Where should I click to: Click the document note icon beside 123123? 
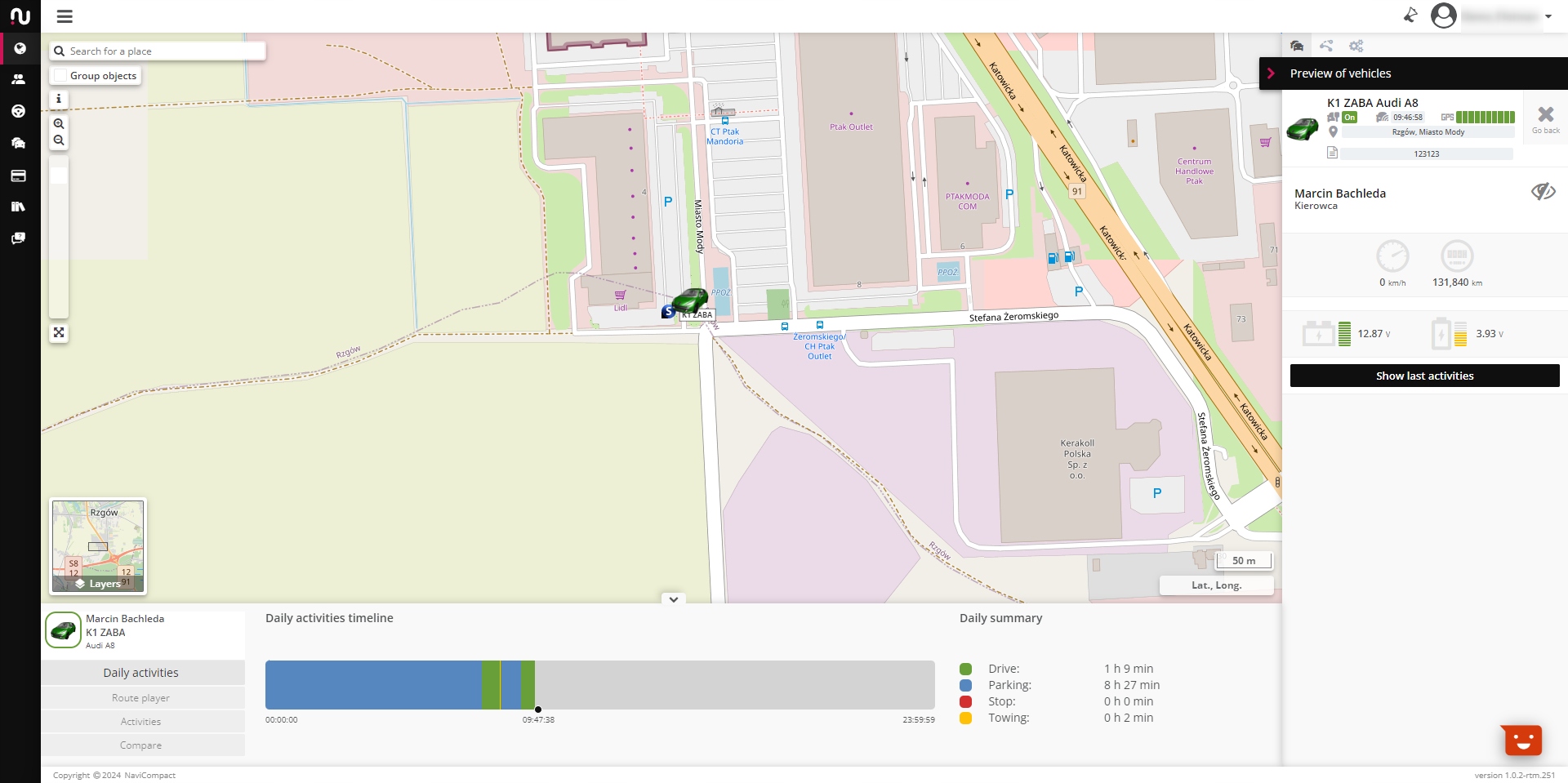coord(1332,153)
